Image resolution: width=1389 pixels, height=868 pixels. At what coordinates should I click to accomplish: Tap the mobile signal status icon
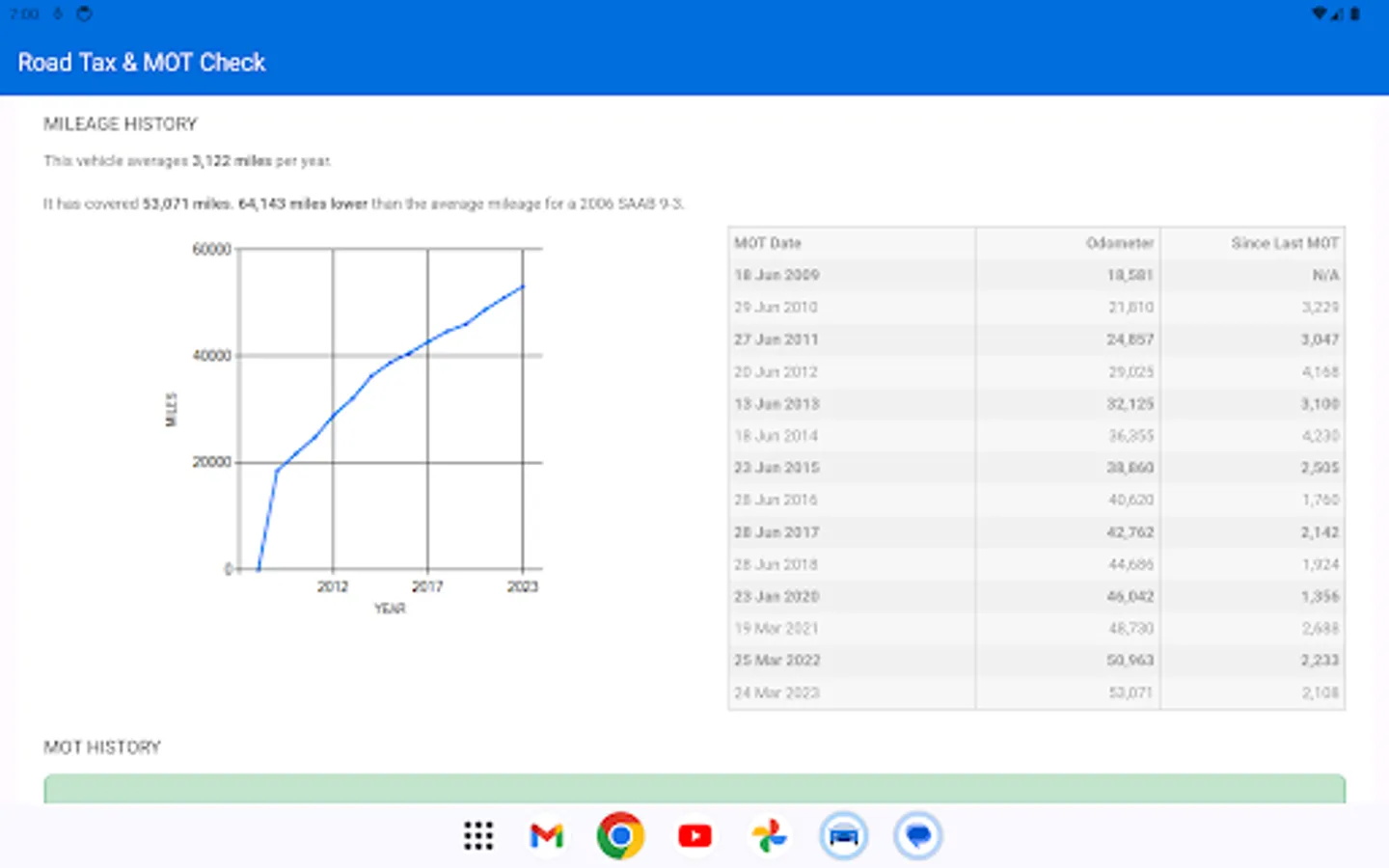(x=1339, y=14)
